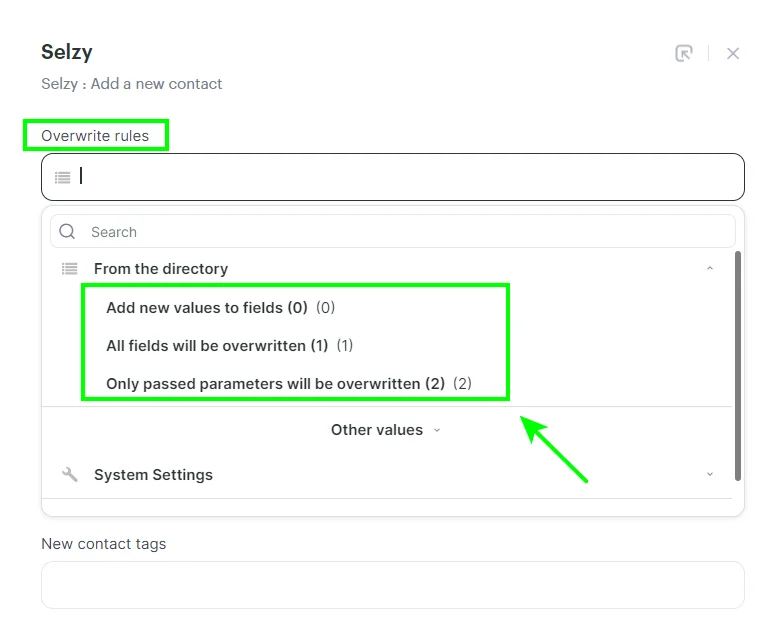781x629 pixels.
Task: Click the Overwrite rules input field
Action: pyautogui.click(x=392, y=177)
